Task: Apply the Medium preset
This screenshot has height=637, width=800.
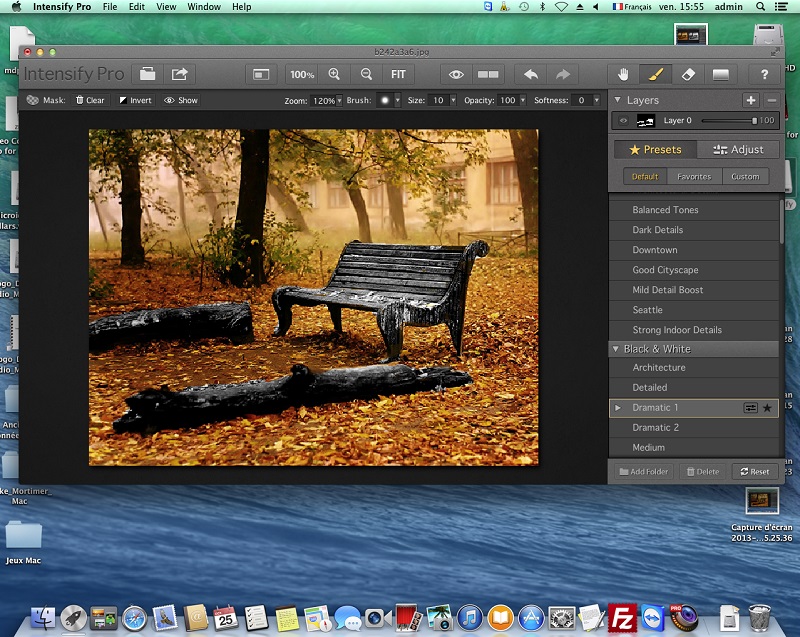Action: click(x=694, y=447)
